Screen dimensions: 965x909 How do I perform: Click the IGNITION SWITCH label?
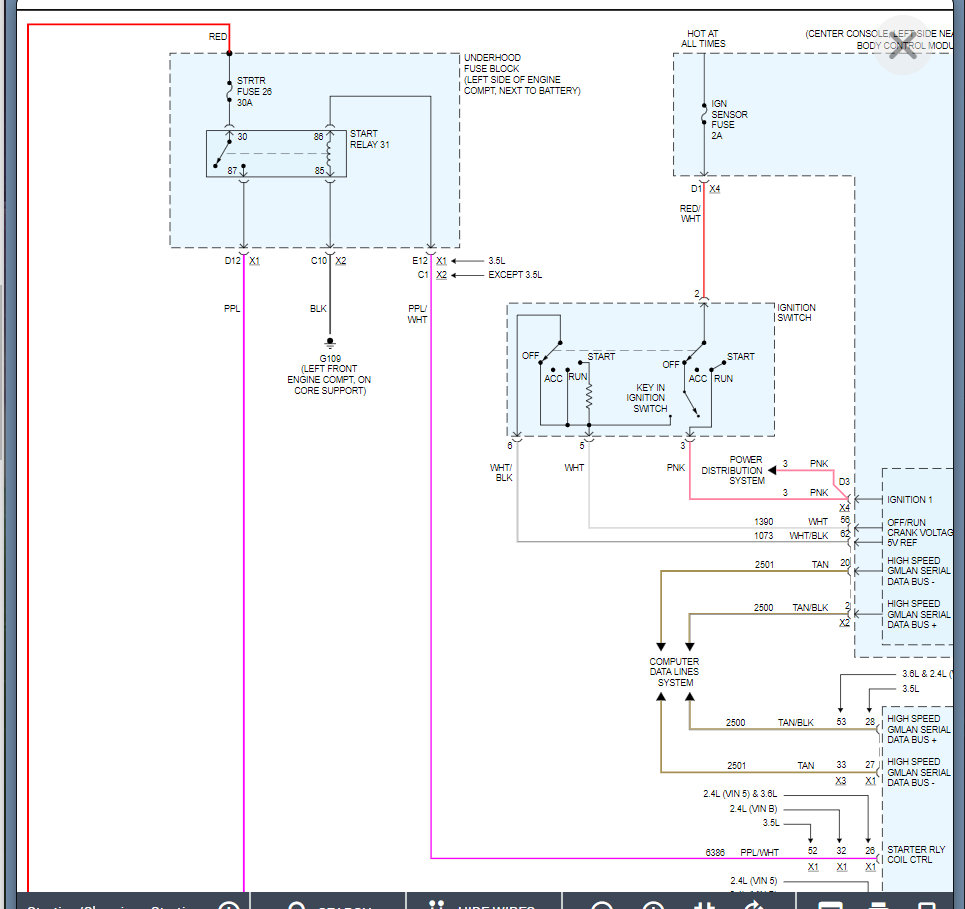point(796,313)
